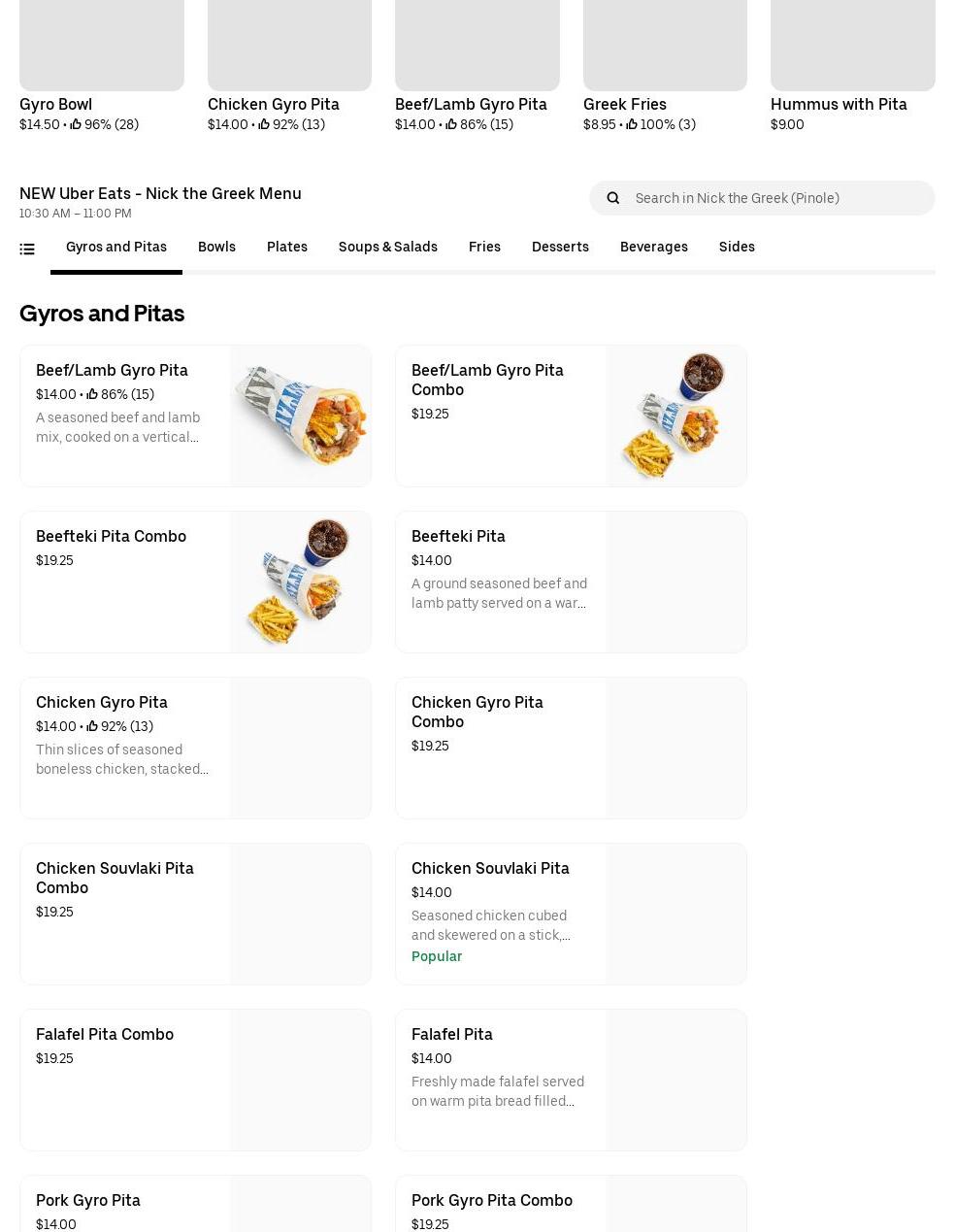Click the Greek Fries thumbs-up rating icon
The height and width of the screenshot is (1232, 955).
[632, 124]
